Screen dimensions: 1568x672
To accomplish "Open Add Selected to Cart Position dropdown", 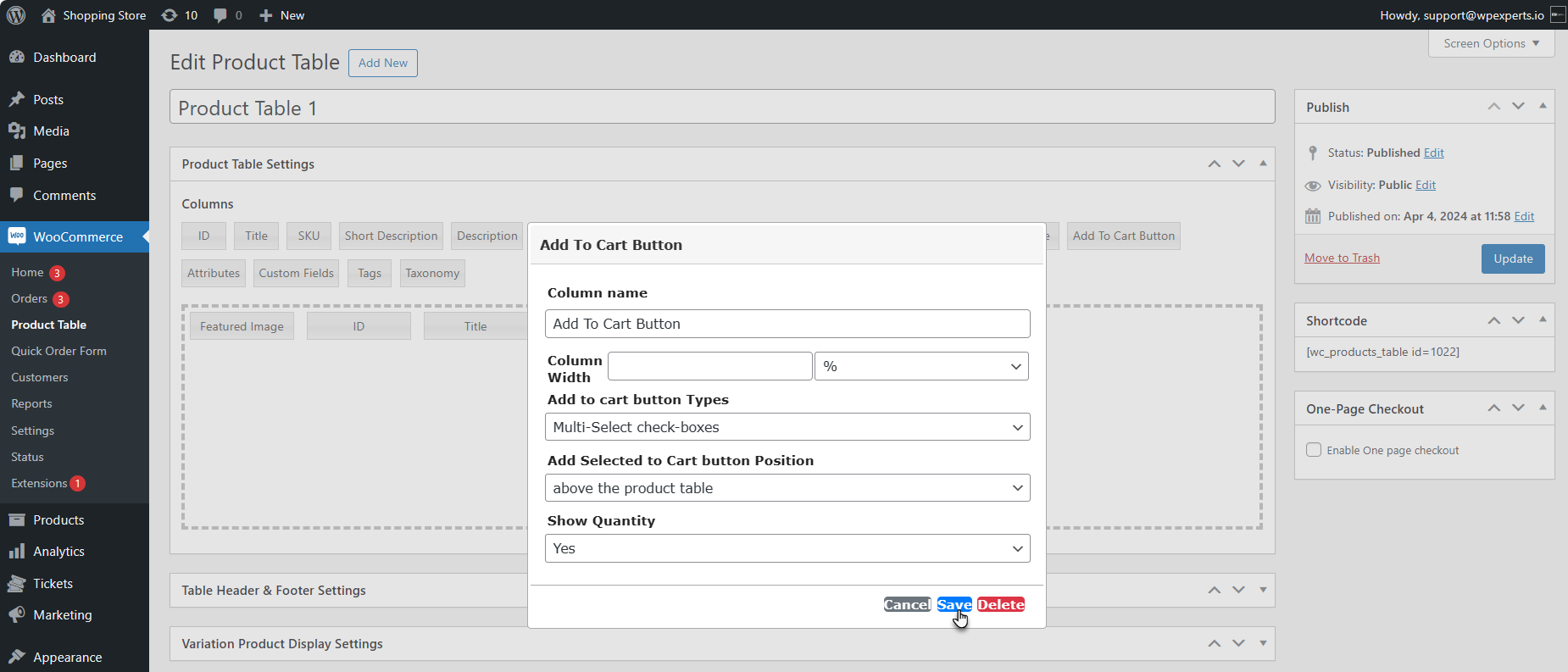I will [x=787, y=488].
